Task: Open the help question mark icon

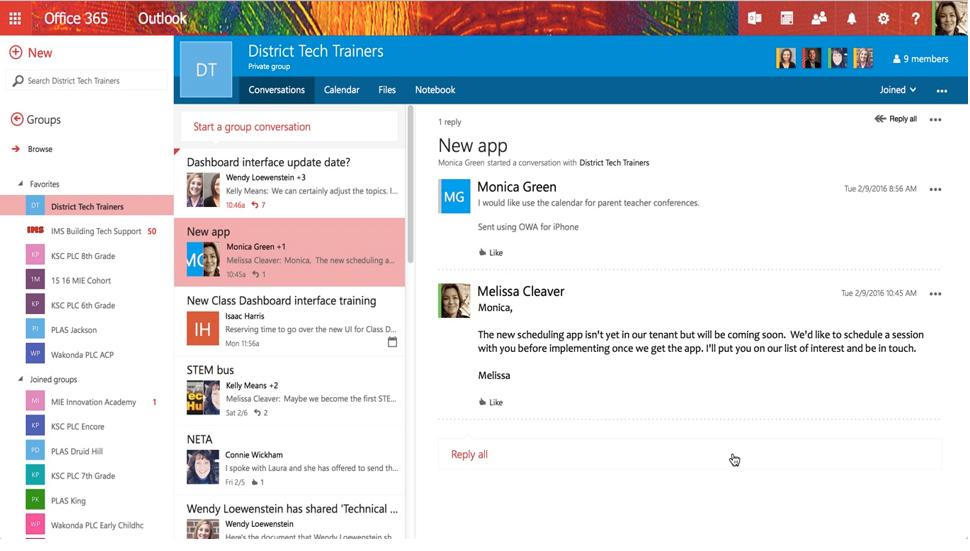Action: pyautogui.click(x=916, y=19)
